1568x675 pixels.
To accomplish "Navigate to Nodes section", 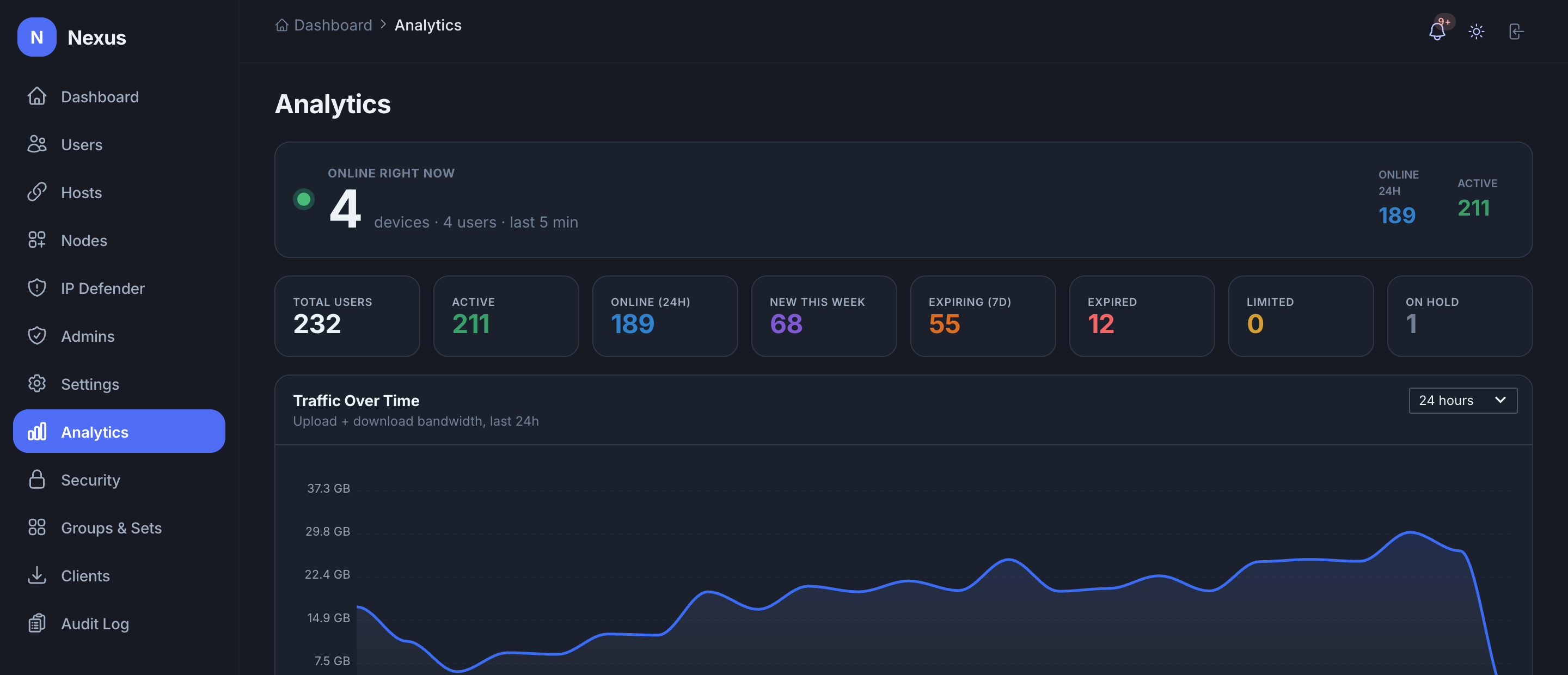I will (119, 240).
